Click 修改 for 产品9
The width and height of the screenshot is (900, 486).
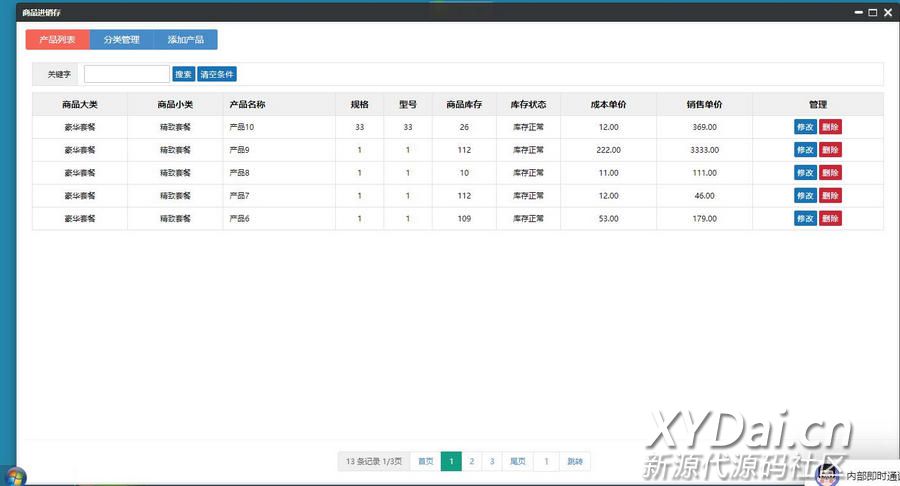805,150
